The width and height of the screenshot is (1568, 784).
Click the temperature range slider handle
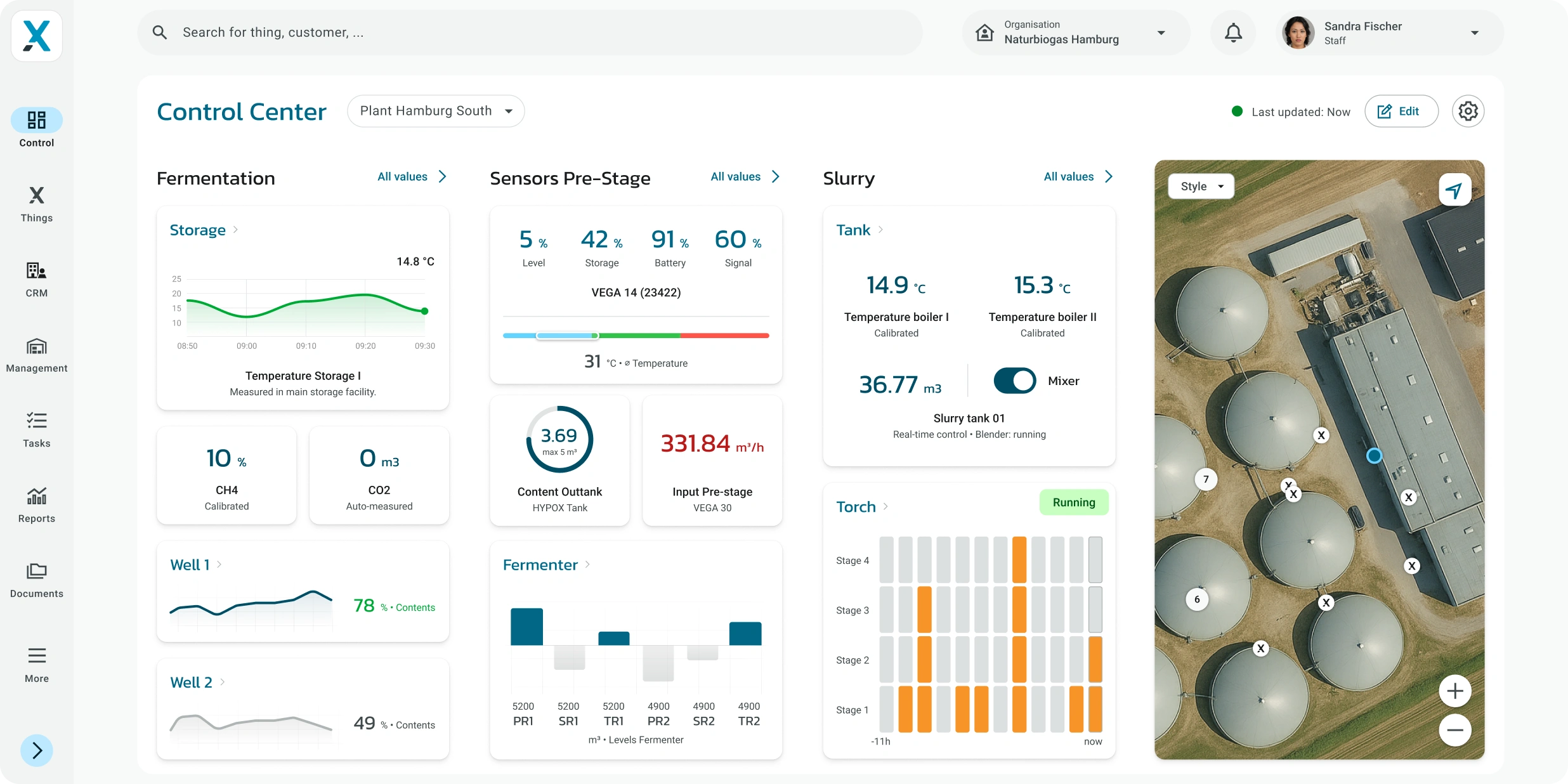click(x=567, y=336)
